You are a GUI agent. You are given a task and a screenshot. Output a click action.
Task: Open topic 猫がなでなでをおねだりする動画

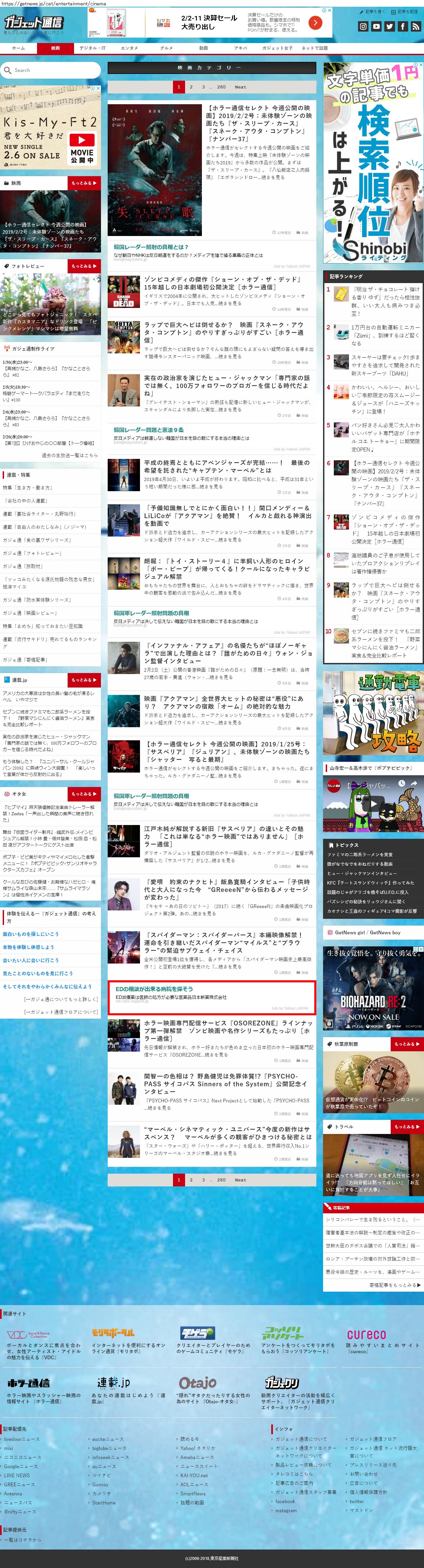(360, 864)
